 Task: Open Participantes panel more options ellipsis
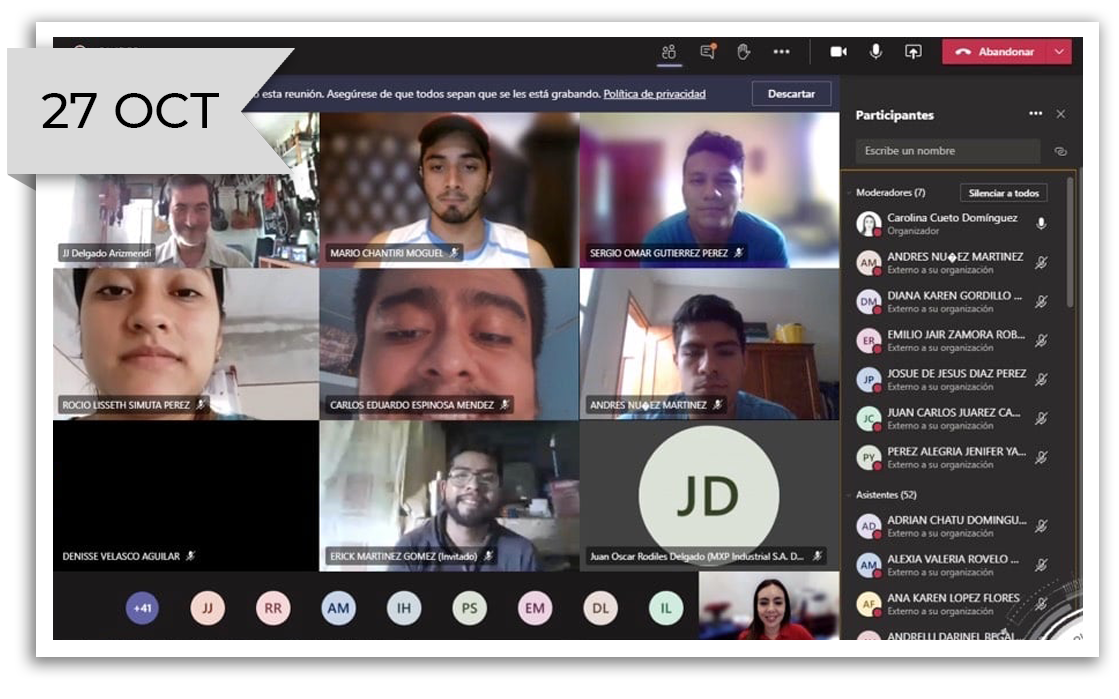coord(1036,114)
